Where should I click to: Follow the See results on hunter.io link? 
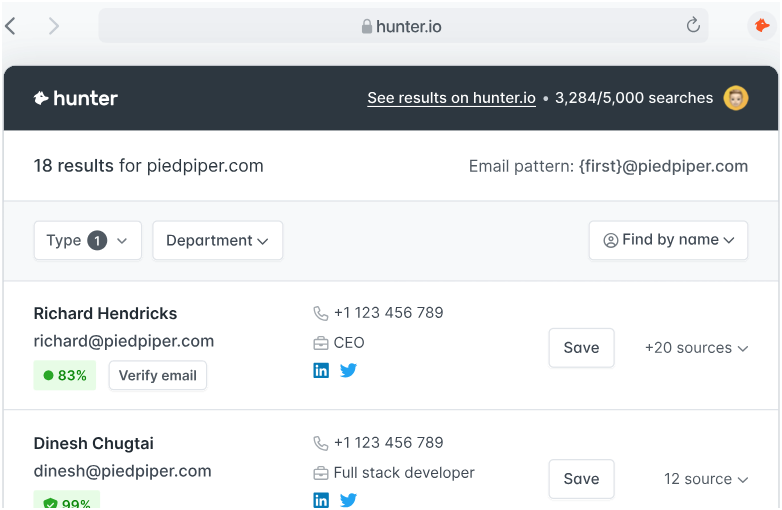[451, 98]
